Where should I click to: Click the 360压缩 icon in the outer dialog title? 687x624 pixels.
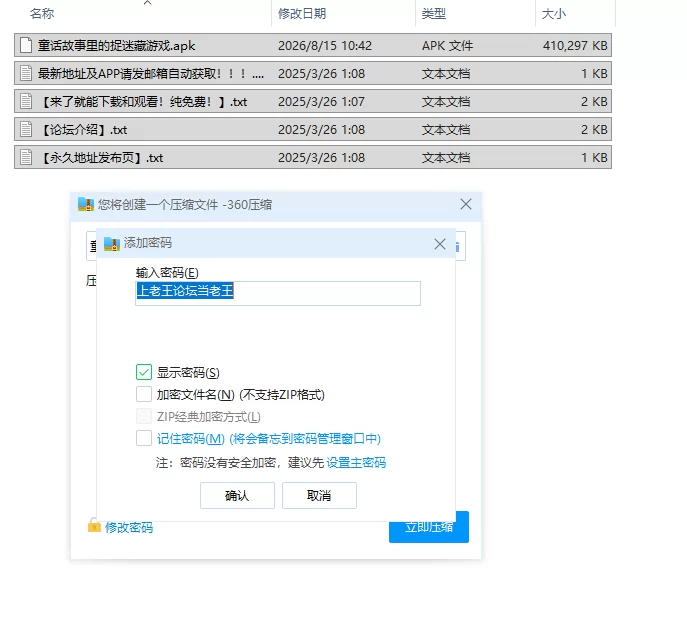click(x=86, y=204)
